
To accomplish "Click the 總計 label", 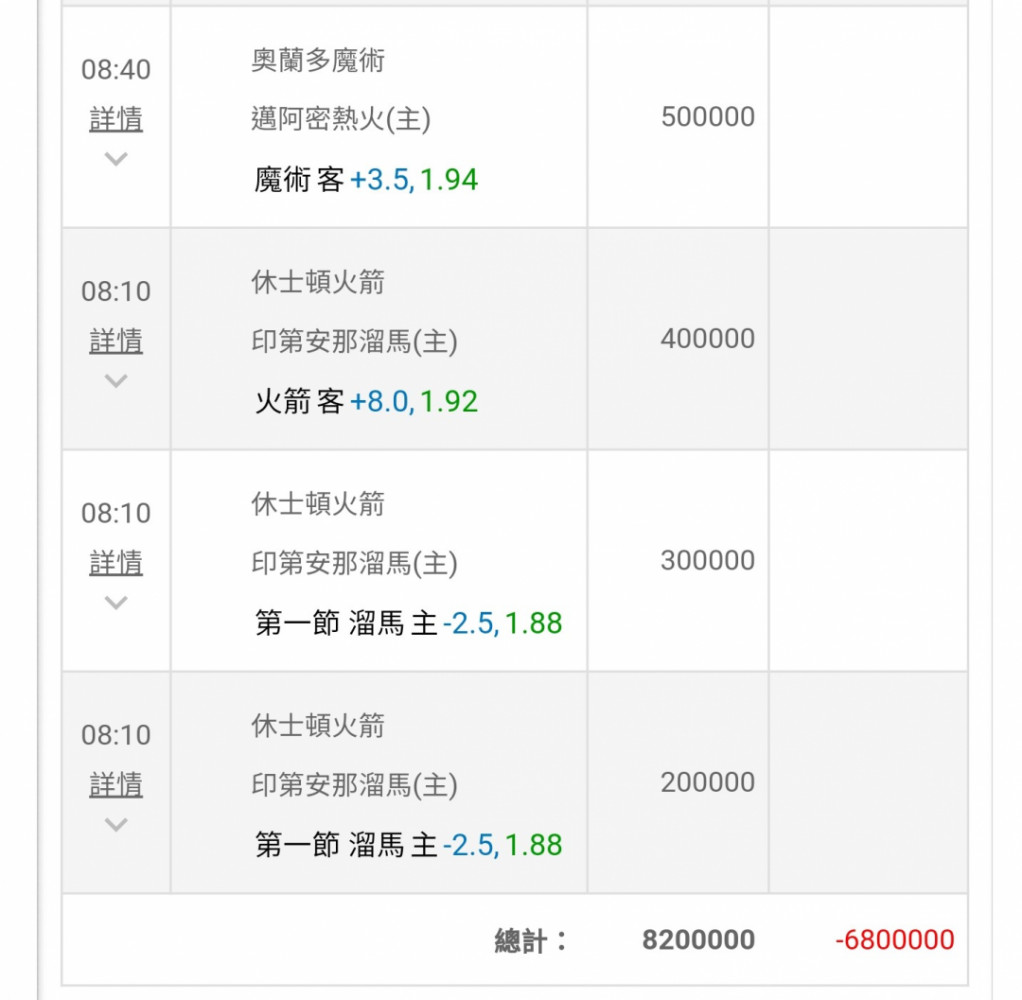I will pyautogui.click(x=531, y=941).
